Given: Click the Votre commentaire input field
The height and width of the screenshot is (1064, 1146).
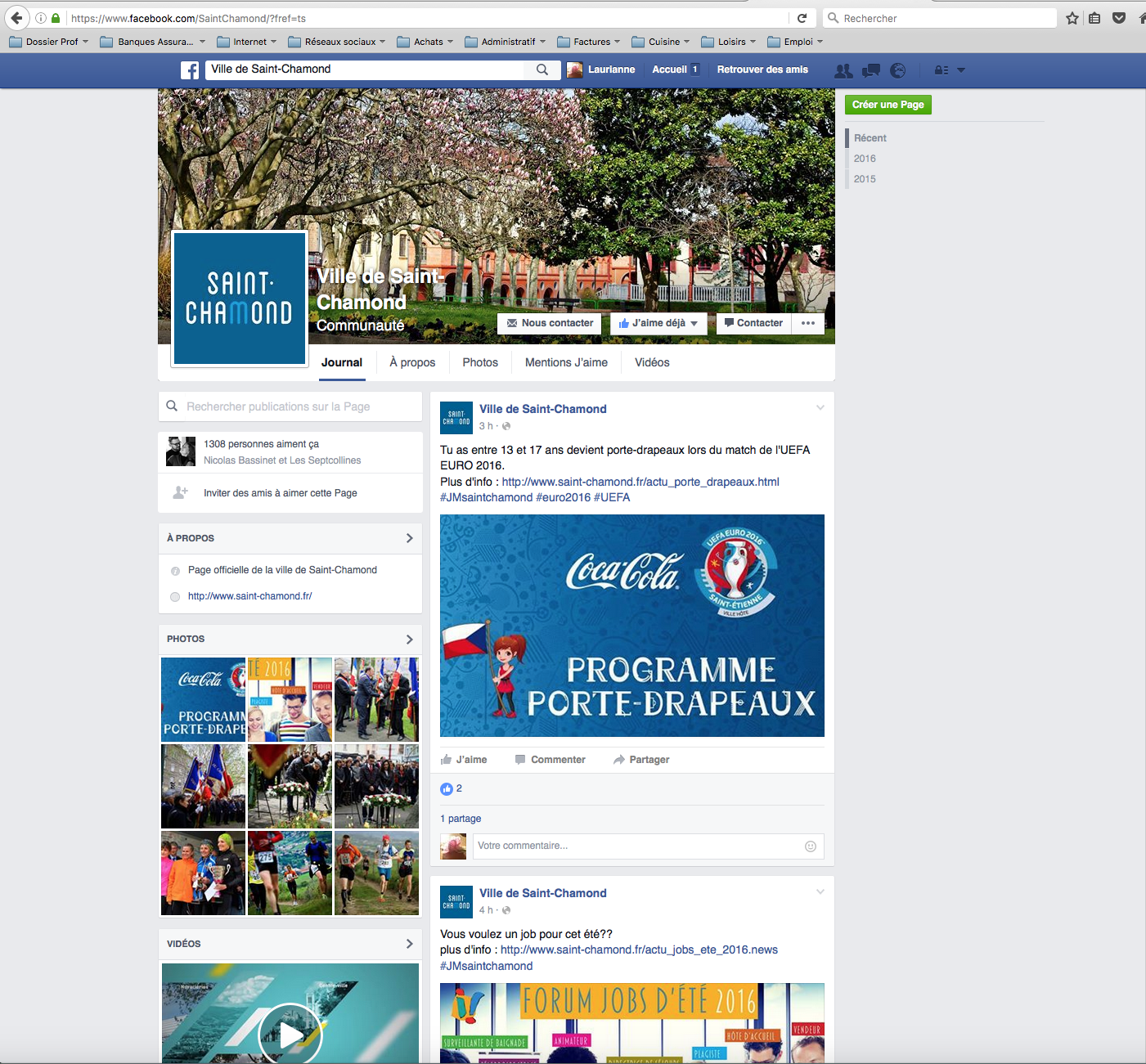Looking at the screenshot, I should (x=649, y=846).
